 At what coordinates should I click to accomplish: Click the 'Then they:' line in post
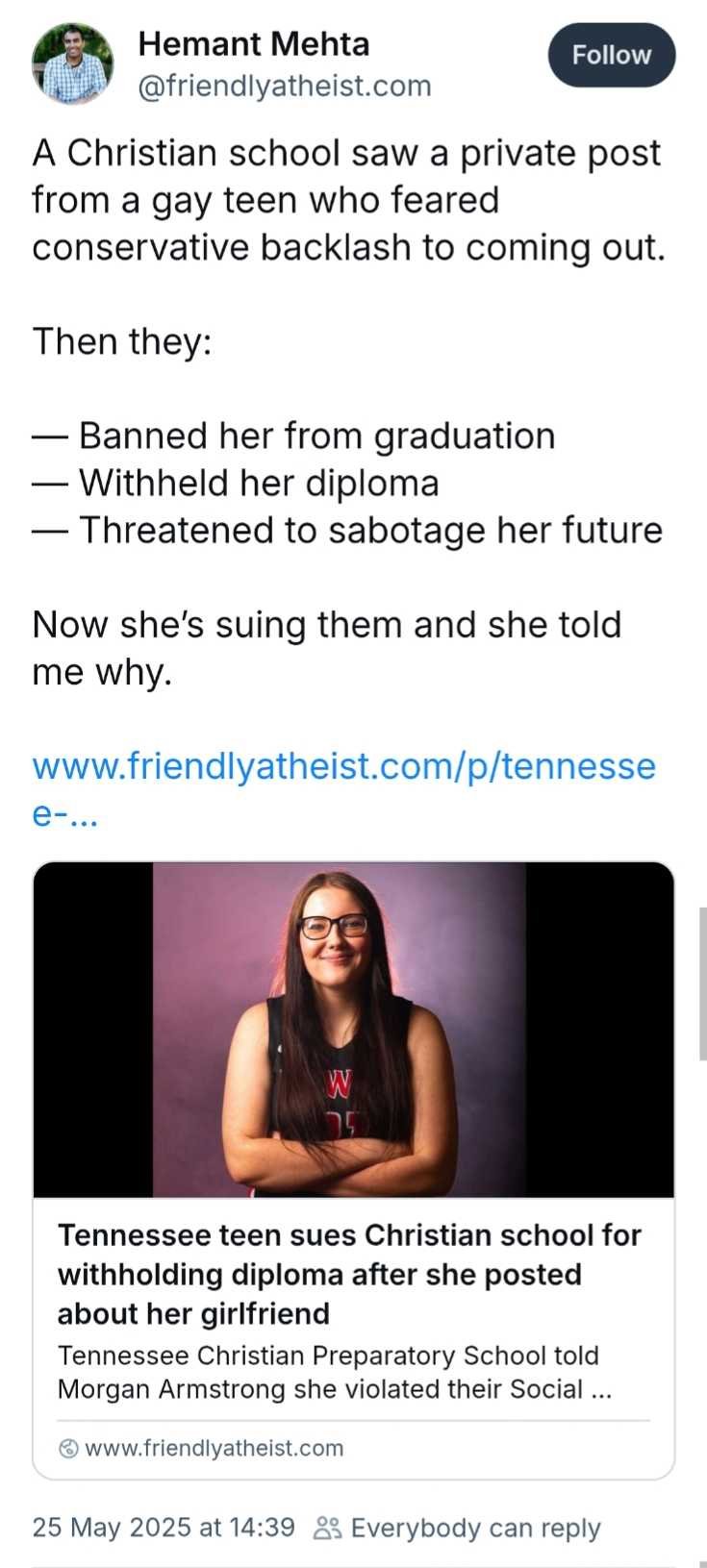pos(122,341)
